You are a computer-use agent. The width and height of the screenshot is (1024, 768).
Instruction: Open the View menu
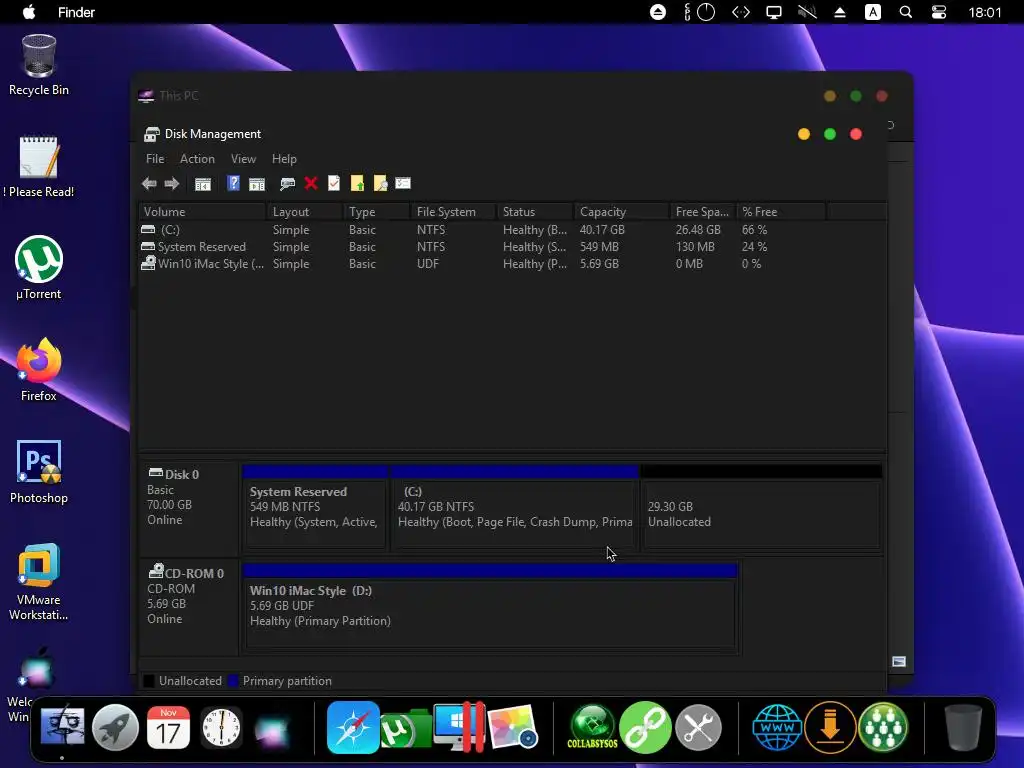[x=243, y=159]
